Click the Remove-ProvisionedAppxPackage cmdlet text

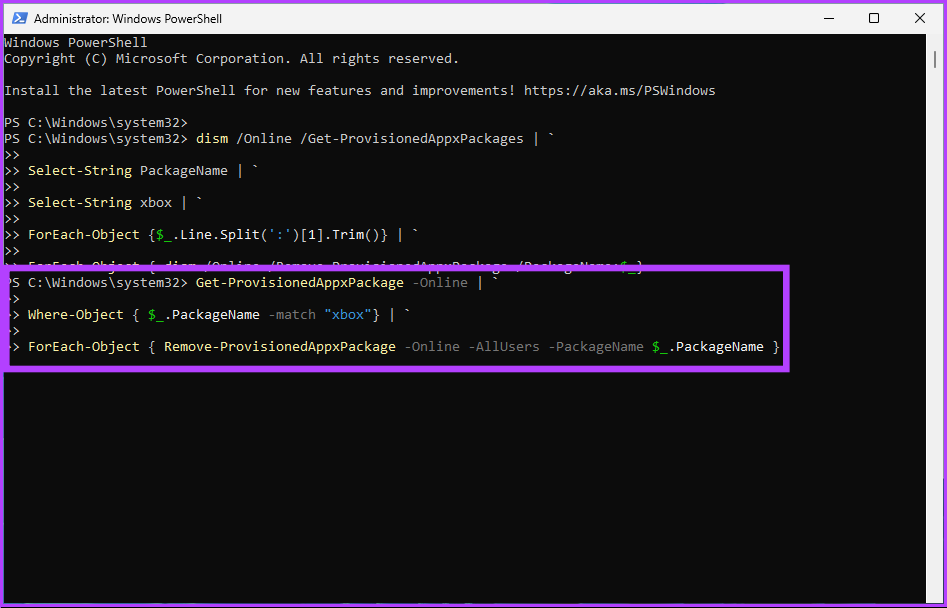pos(279,347)
